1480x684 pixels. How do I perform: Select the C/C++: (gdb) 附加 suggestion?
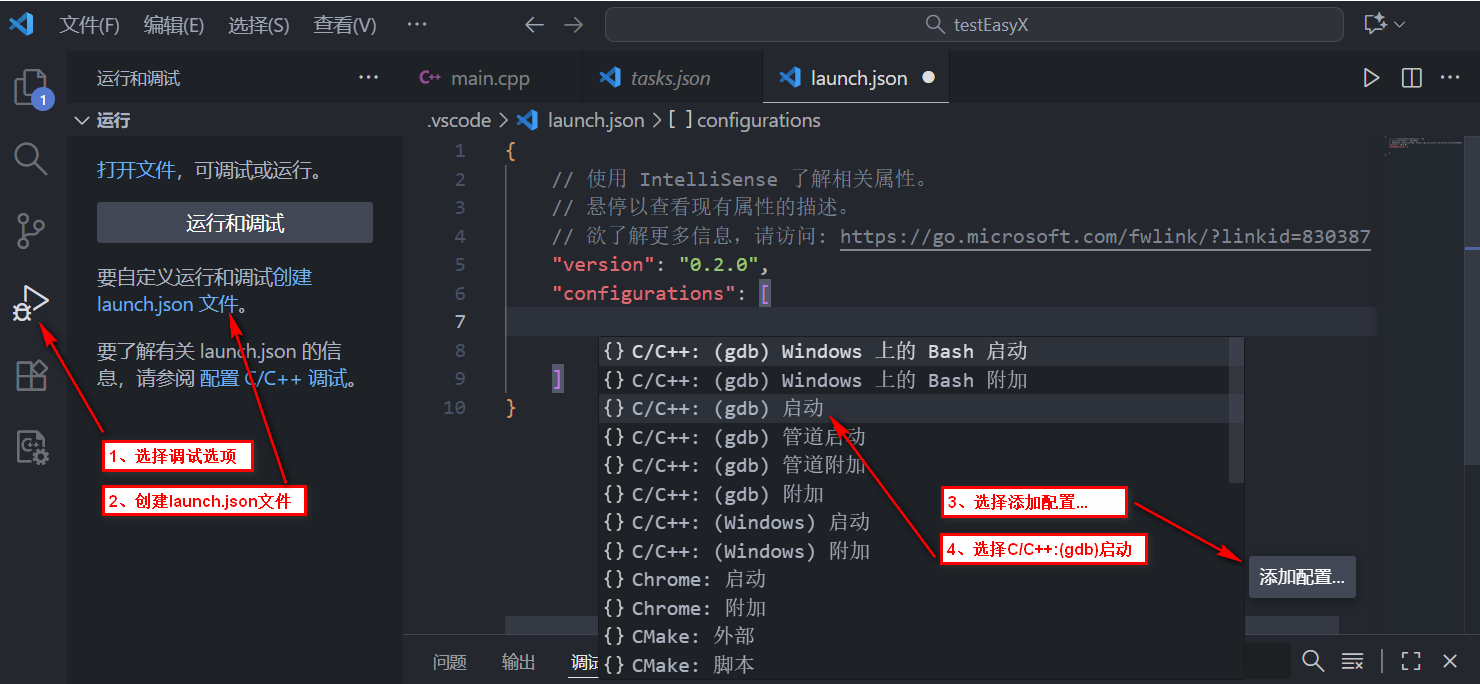pos(913,494)
